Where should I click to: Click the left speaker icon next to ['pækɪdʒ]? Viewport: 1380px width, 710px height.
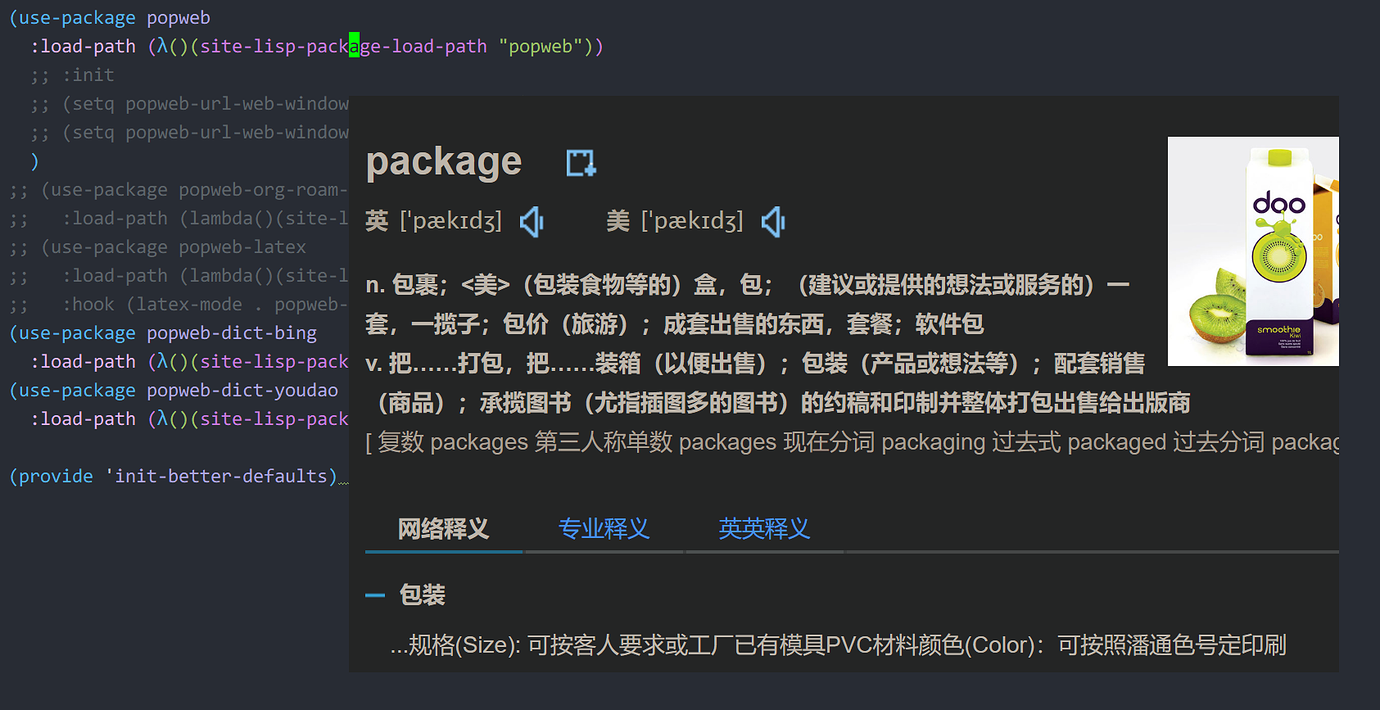click(x=531, y=221)
